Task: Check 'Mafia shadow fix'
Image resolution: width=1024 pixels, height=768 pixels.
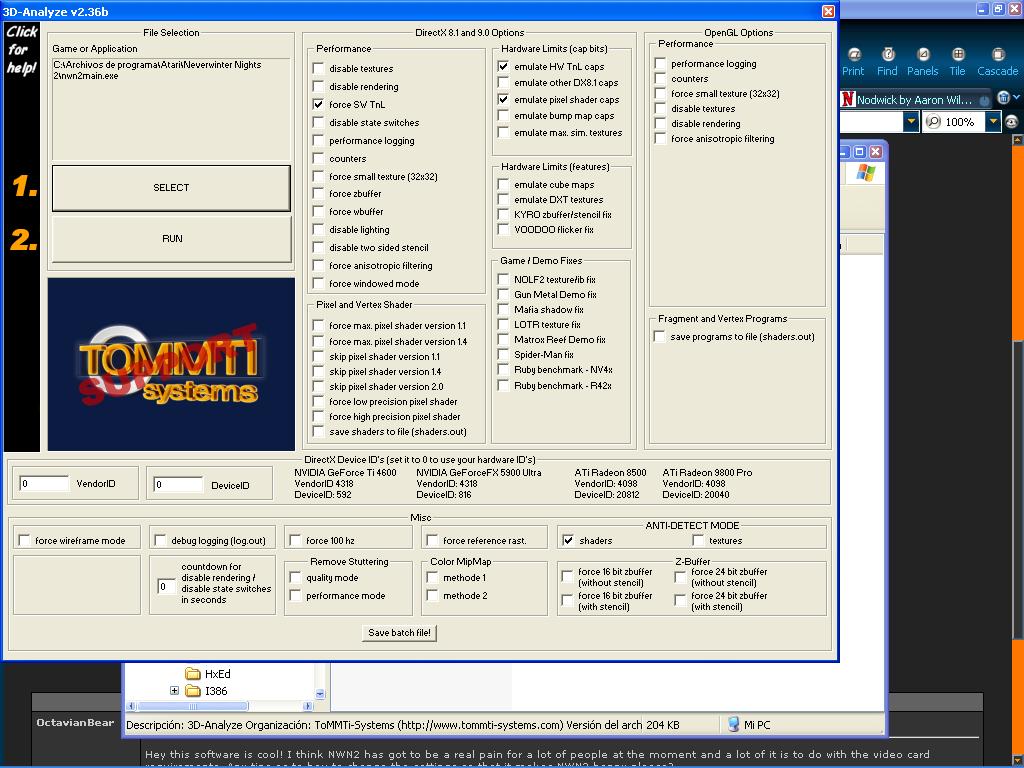Action: (504, 310)
